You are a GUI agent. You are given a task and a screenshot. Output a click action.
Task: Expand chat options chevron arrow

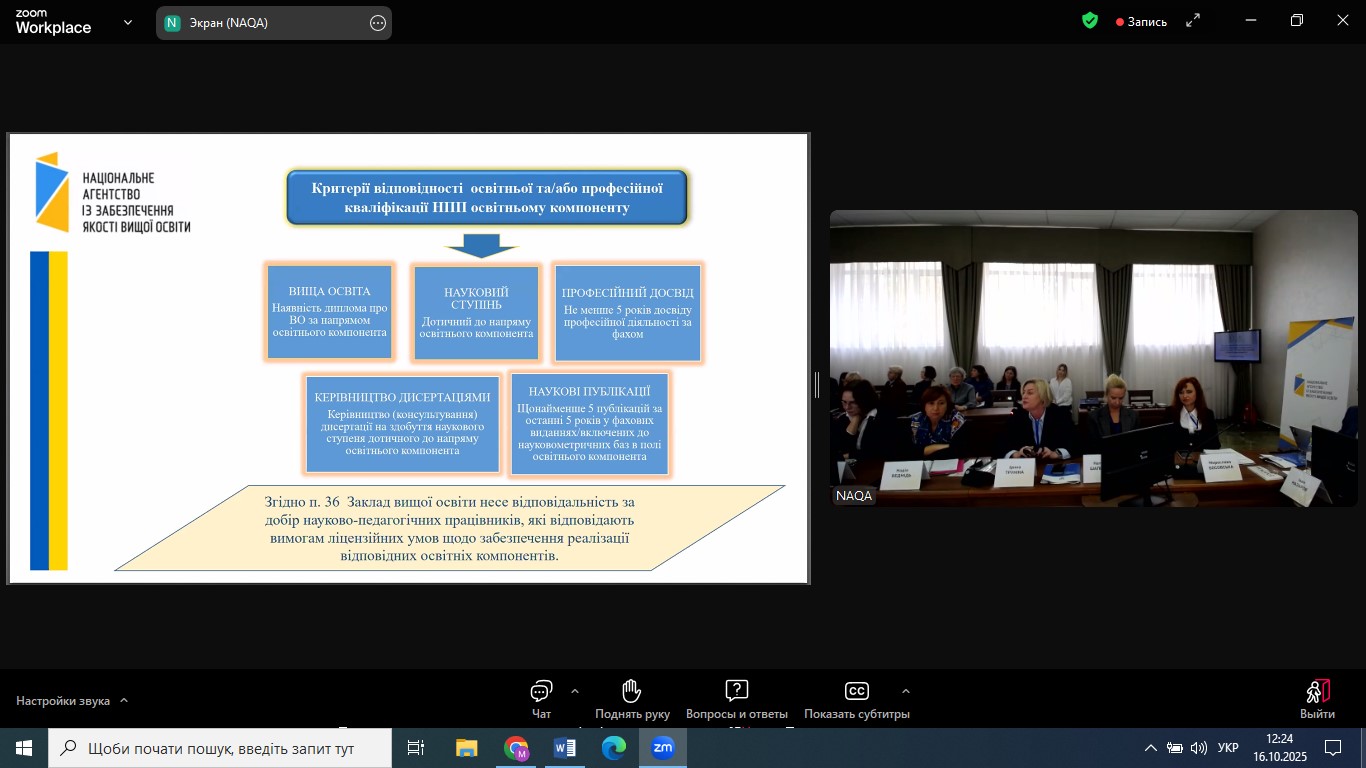coord(575,691)
